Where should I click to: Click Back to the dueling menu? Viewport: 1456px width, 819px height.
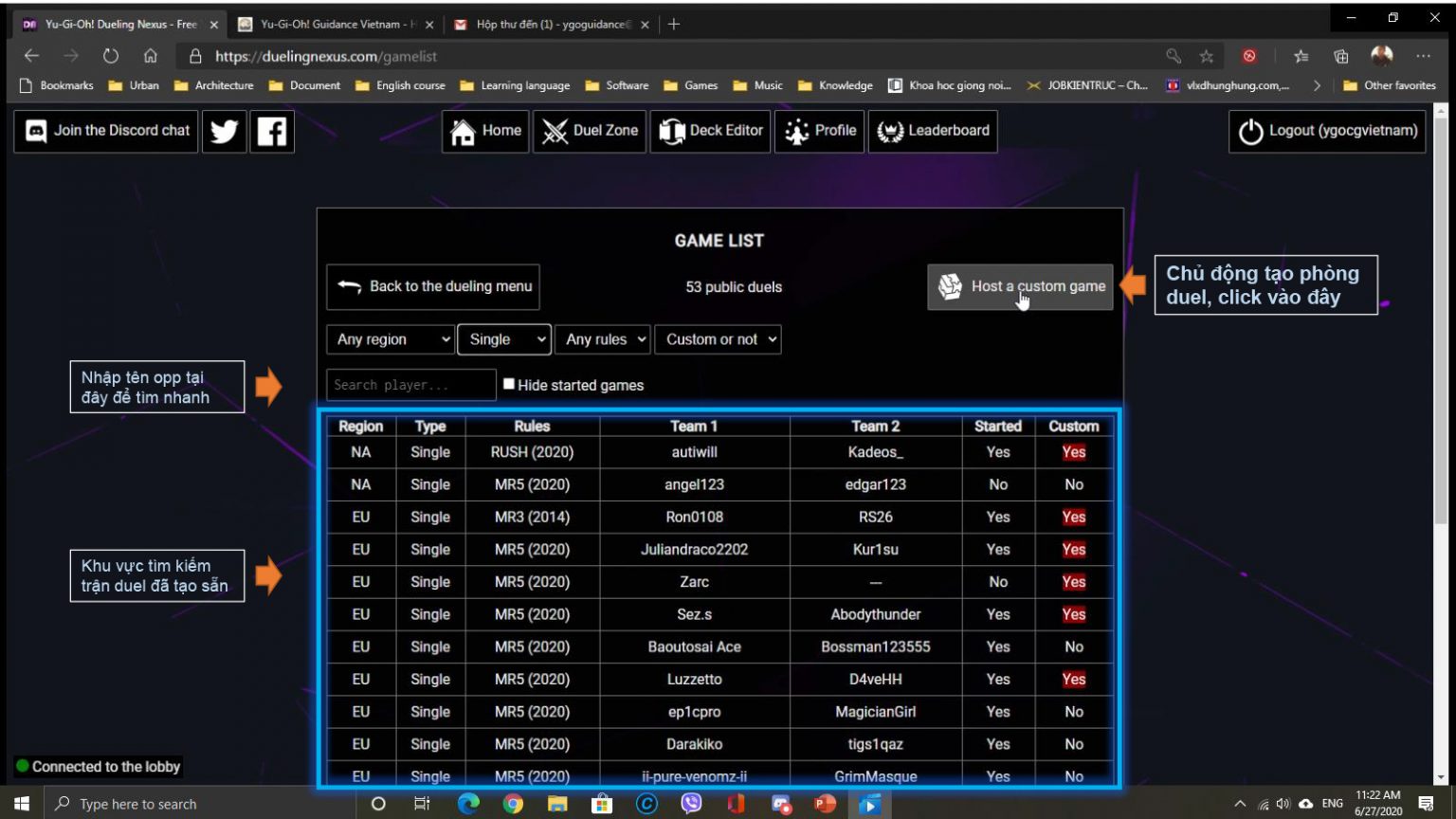pos(432,285)
